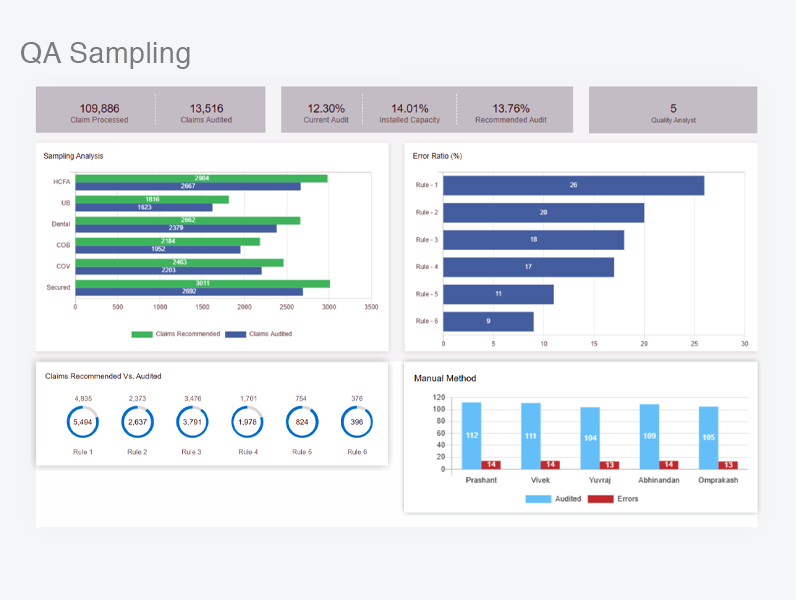Click Yuvraj's audited bar labeled 104
The width and height of the screenshot is (796, 600).
[x=590, y=438]
